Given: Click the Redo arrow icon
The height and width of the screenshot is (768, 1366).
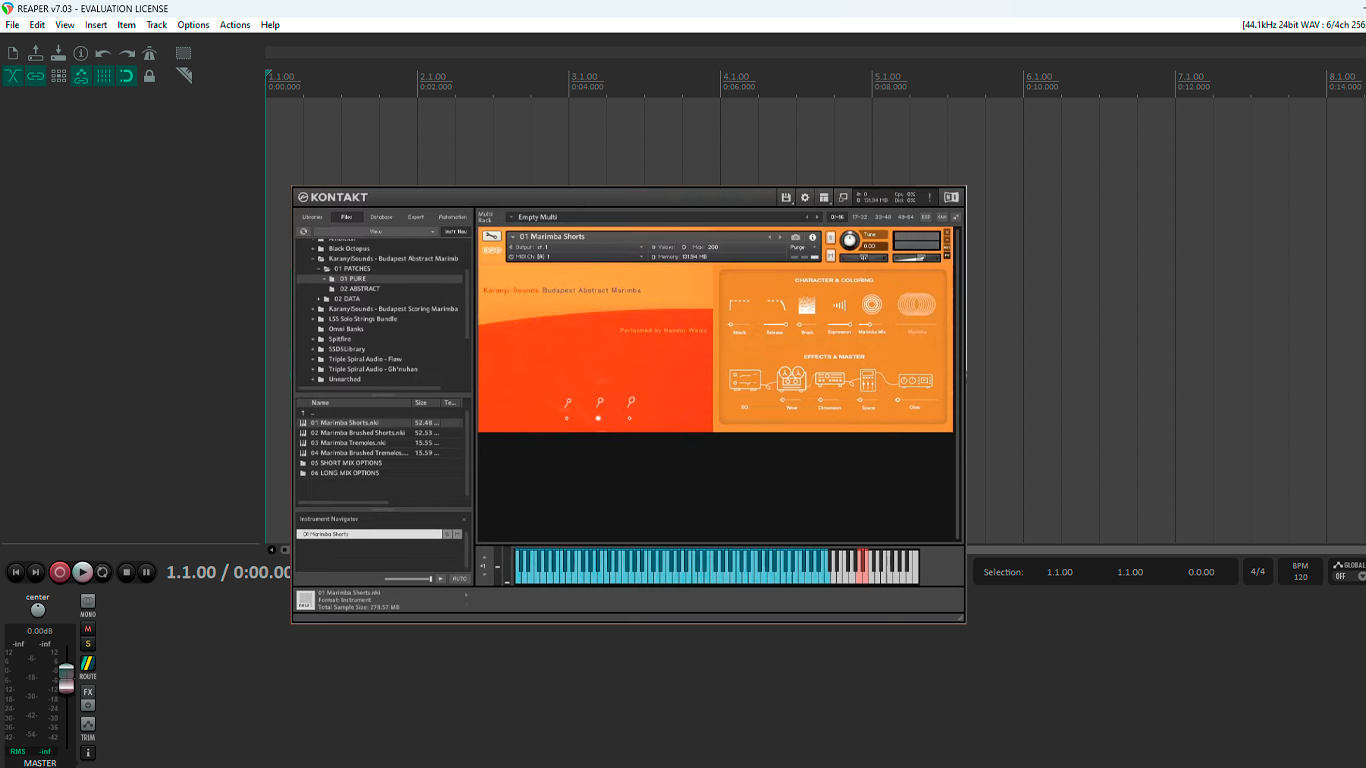Looking at the screenshot, I should coord(127,53).
